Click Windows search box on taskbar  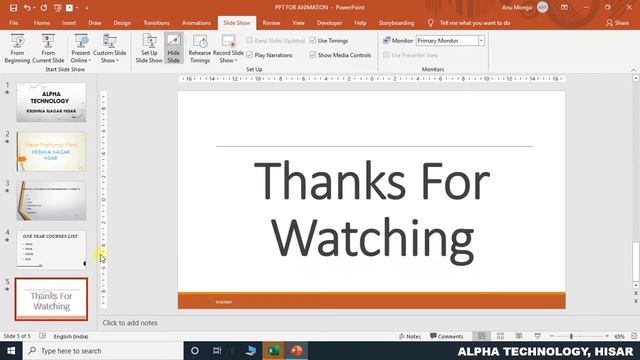(103, 351)
